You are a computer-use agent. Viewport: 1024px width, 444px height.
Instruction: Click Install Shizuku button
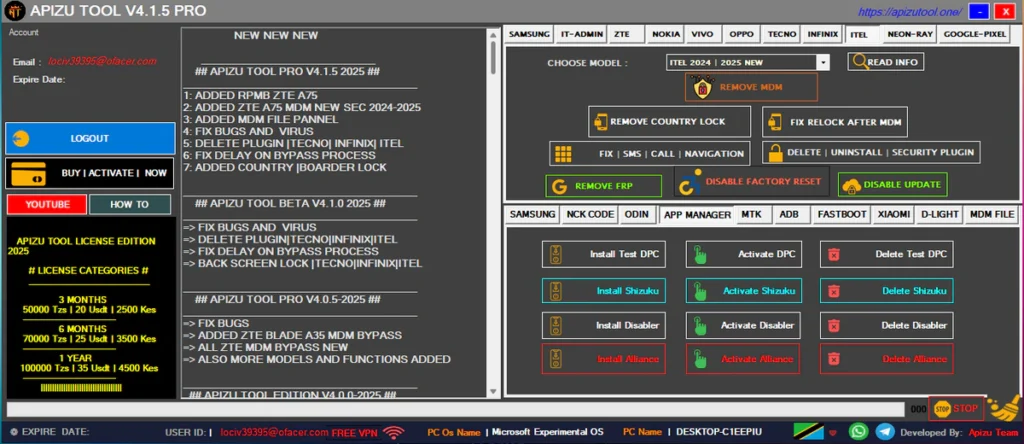pos(604,291)
